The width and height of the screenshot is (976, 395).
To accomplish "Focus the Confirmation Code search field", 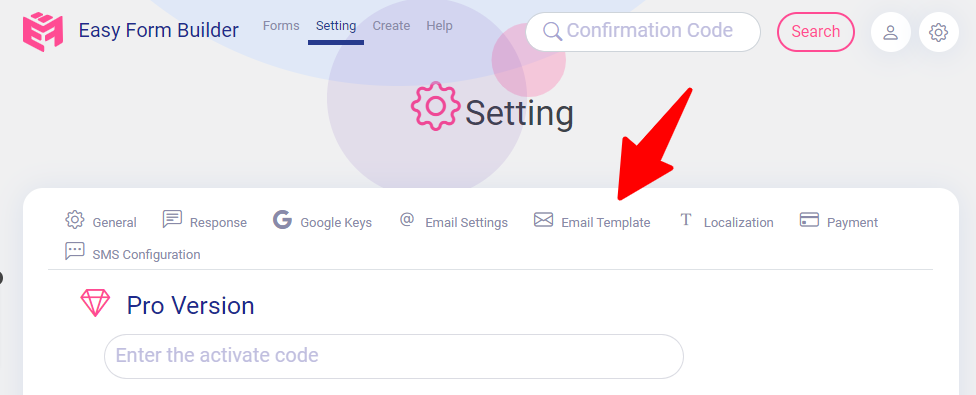I will coord(643,32).
